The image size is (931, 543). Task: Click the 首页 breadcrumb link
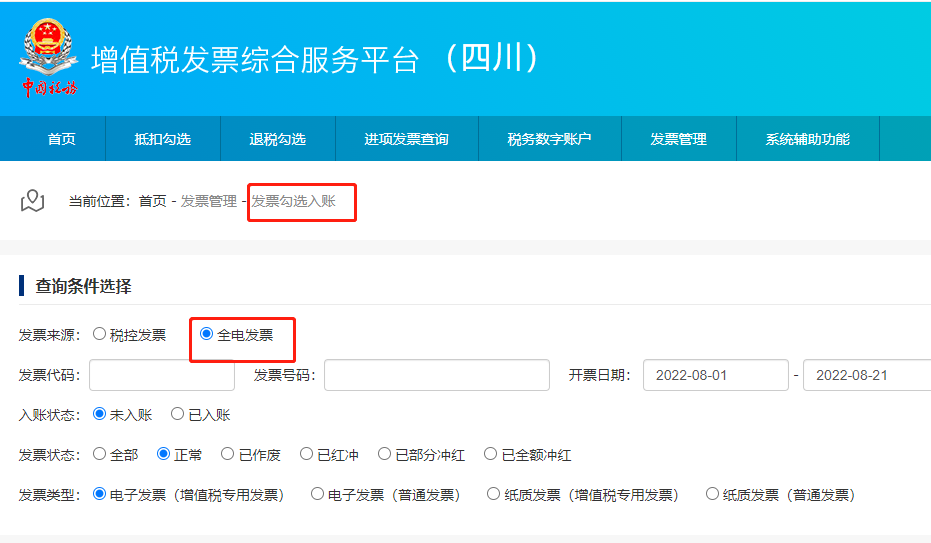pyautogui.click(x=153, y=201)
